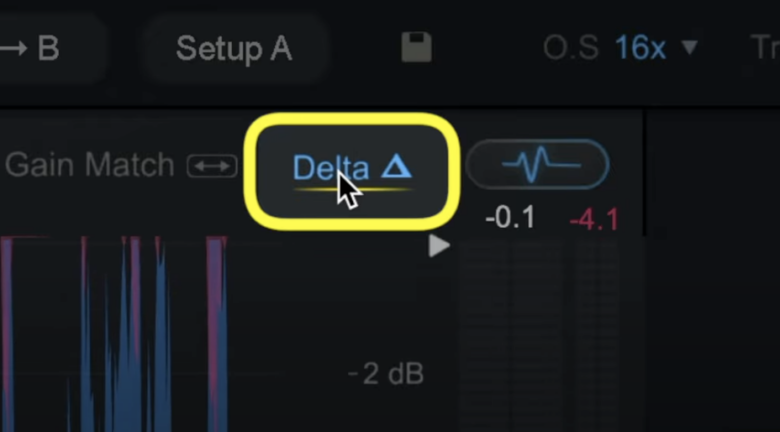780x432 pixels.
Task: Click the floppy disk save icon
Action: click(415, 48)
